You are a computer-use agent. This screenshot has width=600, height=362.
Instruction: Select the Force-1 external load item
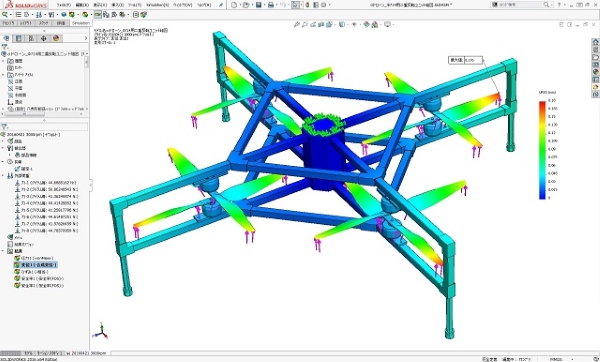tap(46, 183)
